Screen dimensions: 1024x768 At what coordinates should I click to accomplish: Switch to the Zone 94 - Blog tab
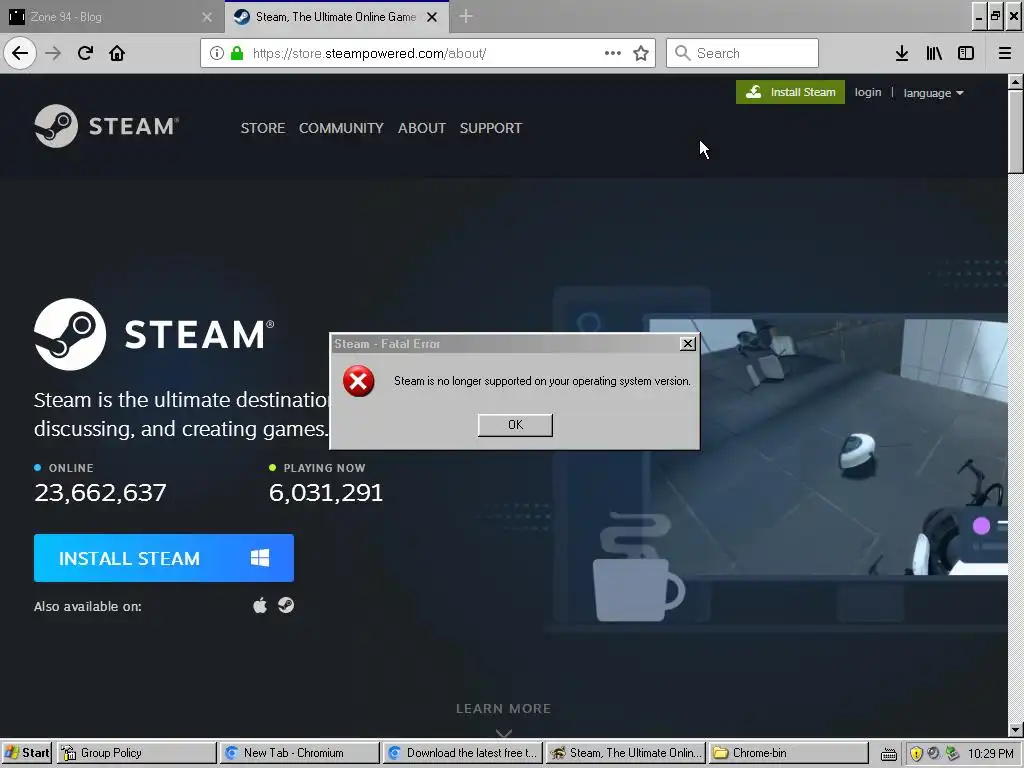[111, 17]
